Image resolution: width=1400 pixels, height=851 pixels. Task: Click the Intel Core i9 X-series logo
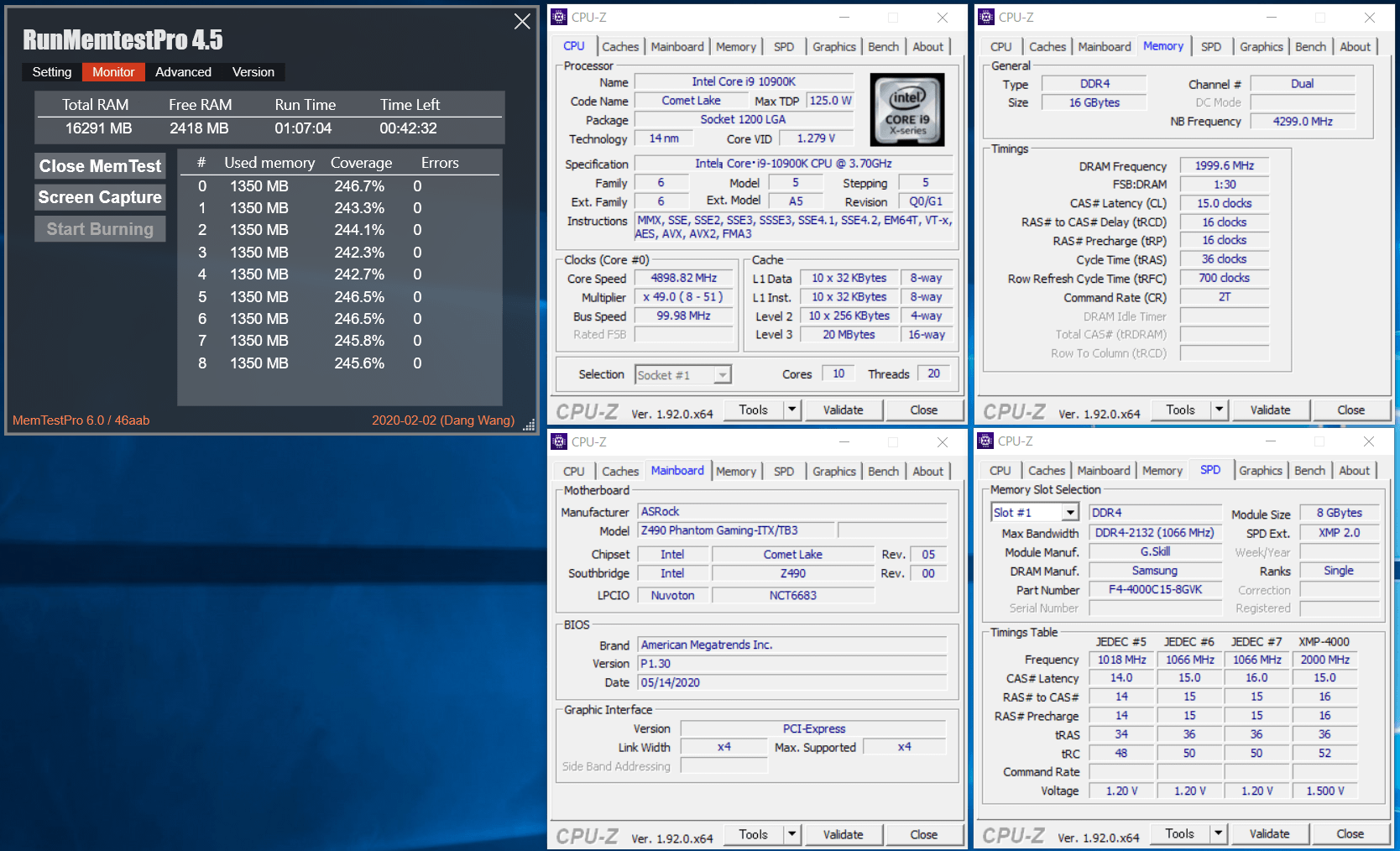907,110
